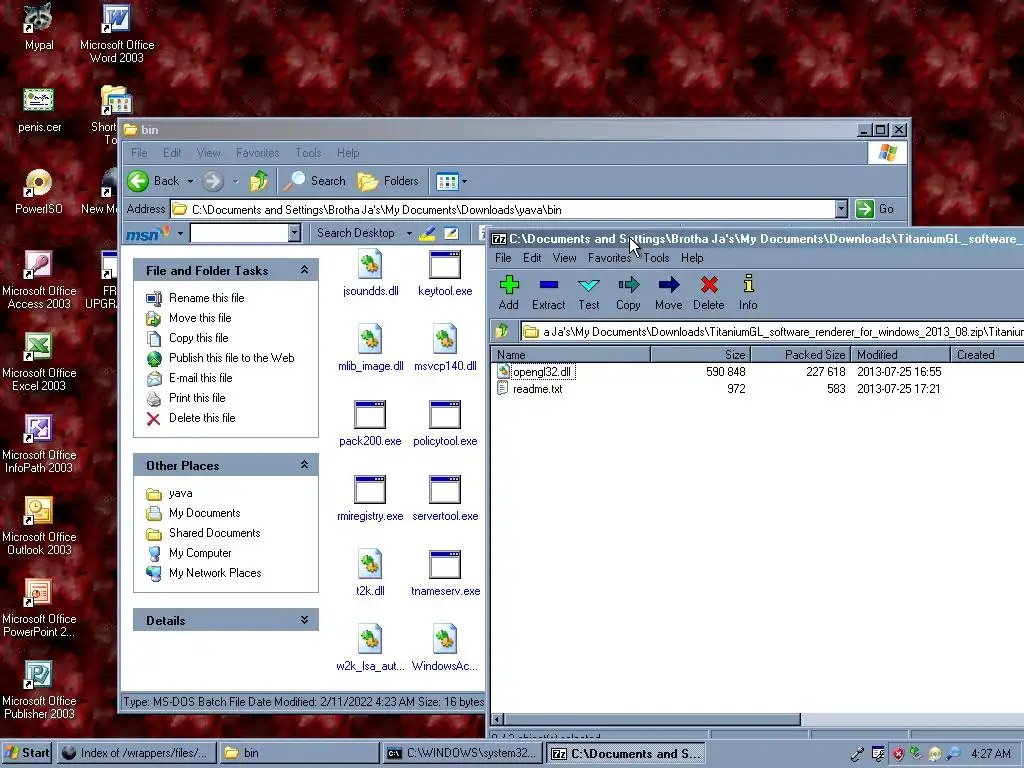The image size is (1024, 768).
Task: Open the Views dropdown arrow
Action: pos(464,182)
